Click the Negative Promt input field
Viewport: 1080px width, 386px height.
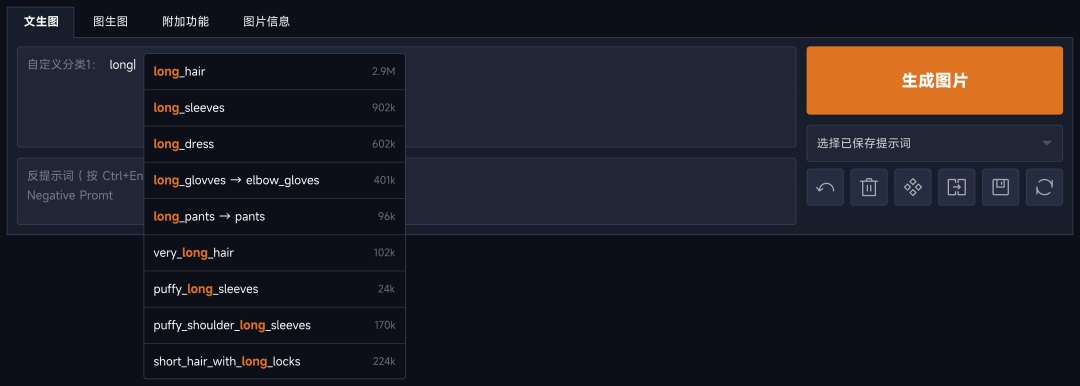point(406,191)
